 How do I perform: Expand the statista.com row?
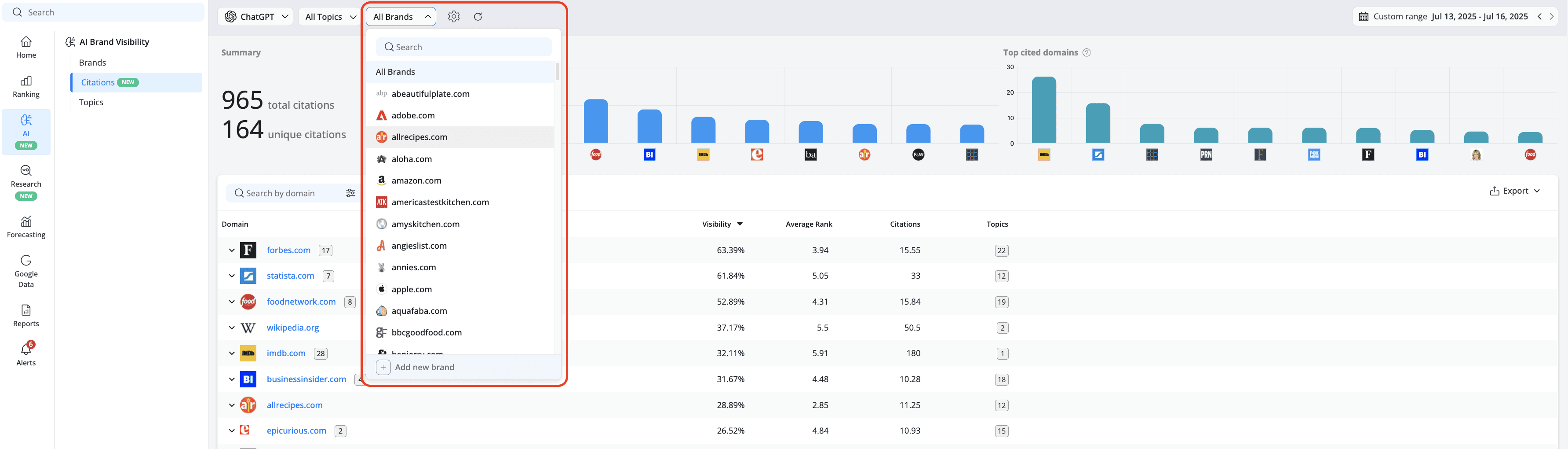point(231,276)
